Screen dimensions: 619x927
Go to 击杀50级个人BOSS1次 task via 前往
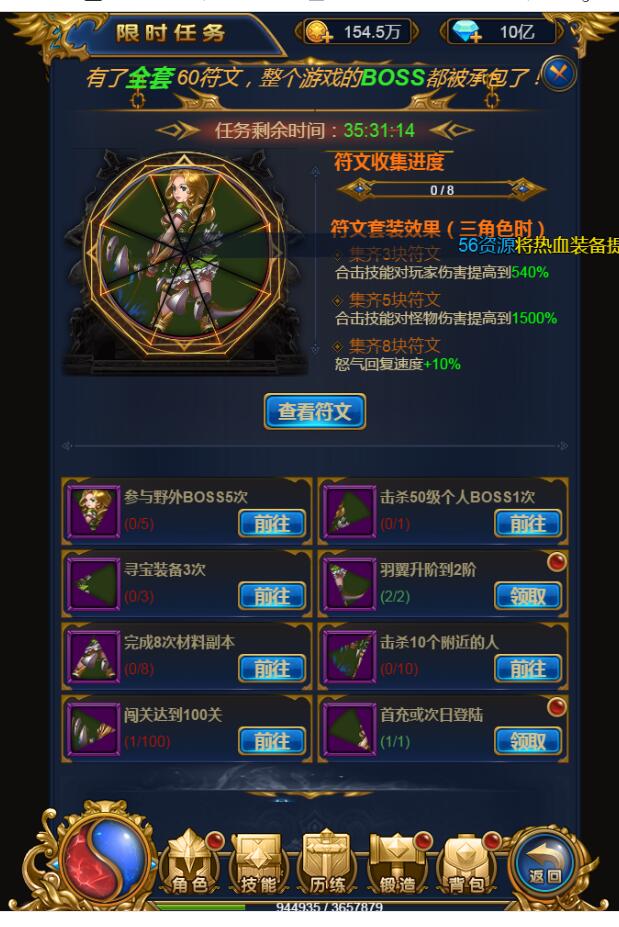pyautogui.click(x=527, y=523)
